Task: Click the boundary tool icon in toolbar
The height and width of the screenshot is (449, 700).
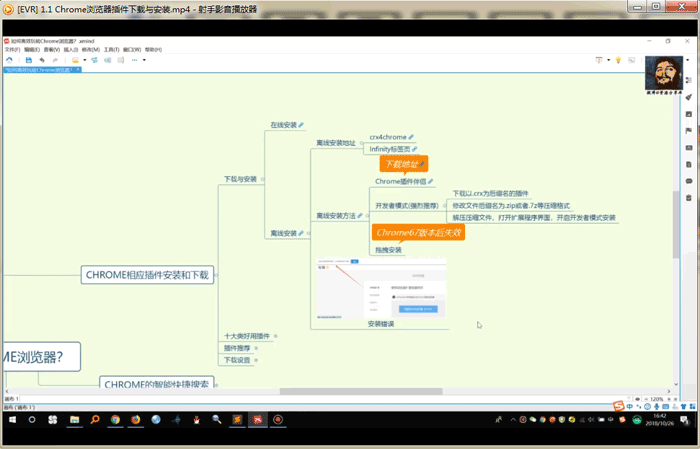Action: [108, 60]
